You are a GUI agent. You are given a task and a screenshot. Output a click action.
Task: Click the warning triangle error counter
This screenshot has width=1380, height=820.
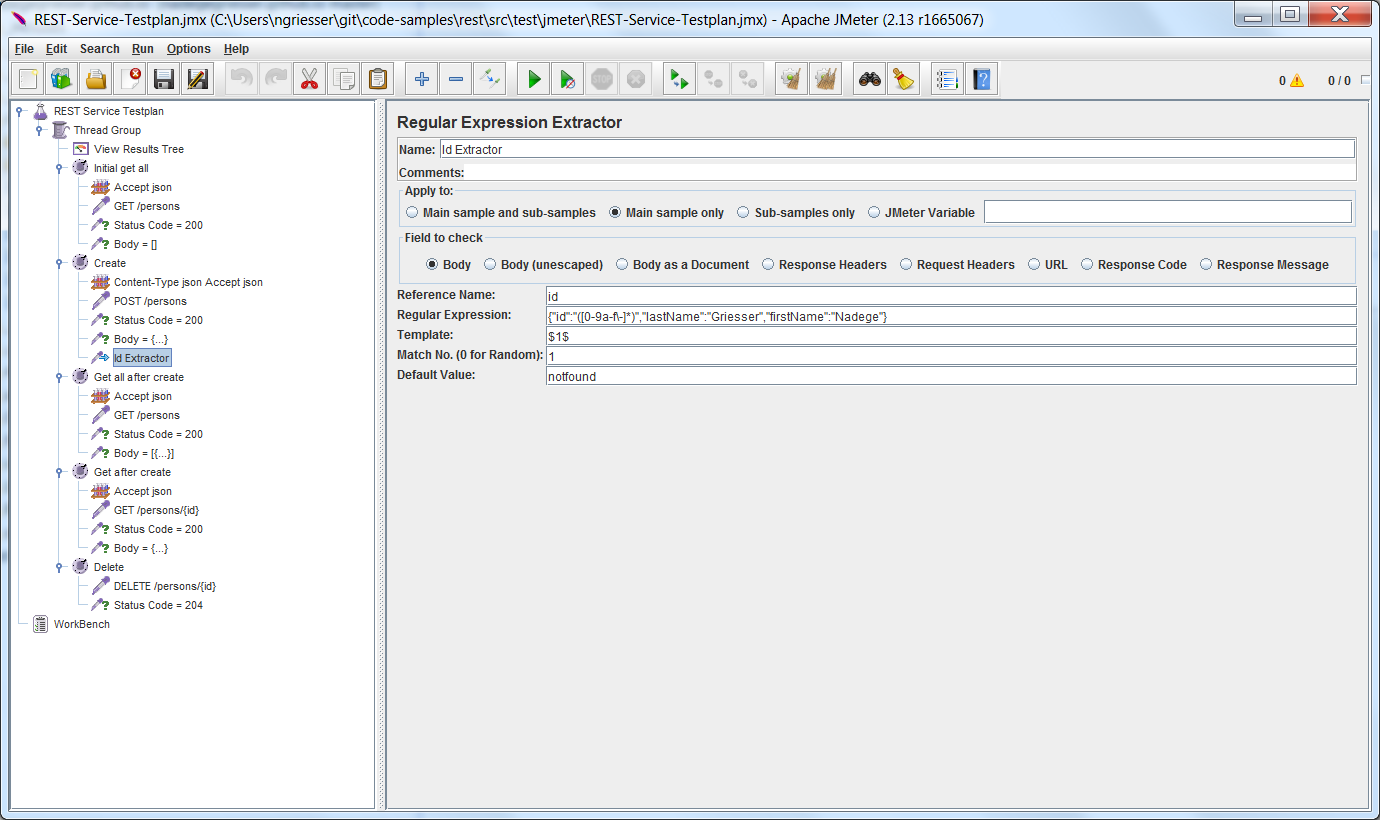coord(1297,81)
